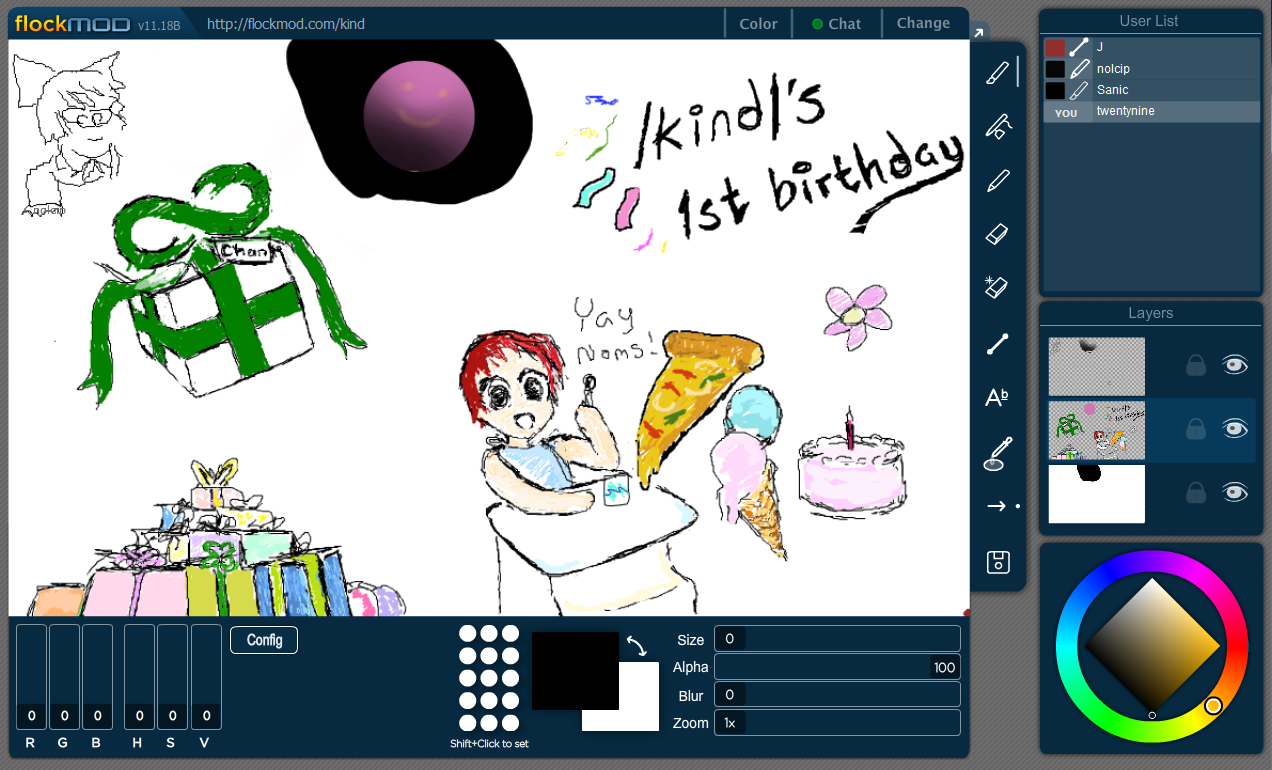Click the brush icon next to Sanic

pyautogui.click(x=1079, y=90)
